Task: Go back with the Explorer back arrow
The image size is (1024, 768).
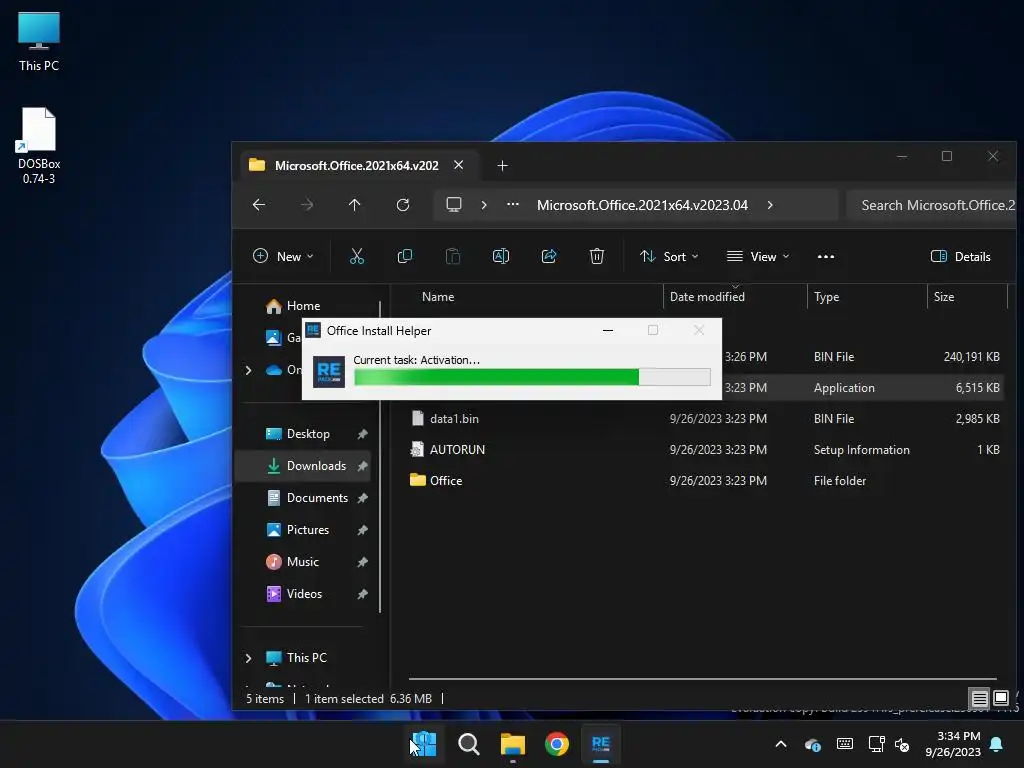Action: click(259, 205)
